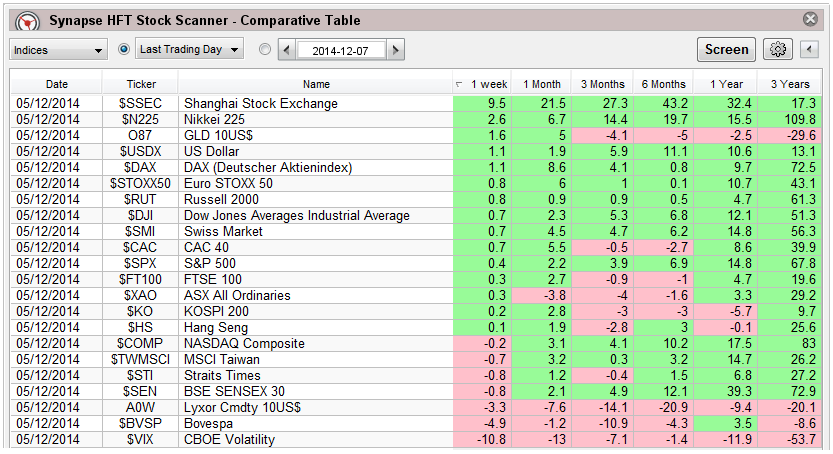Click the Screen button
The height and width of the screenshot is (454, 833).
pos(726,50)
